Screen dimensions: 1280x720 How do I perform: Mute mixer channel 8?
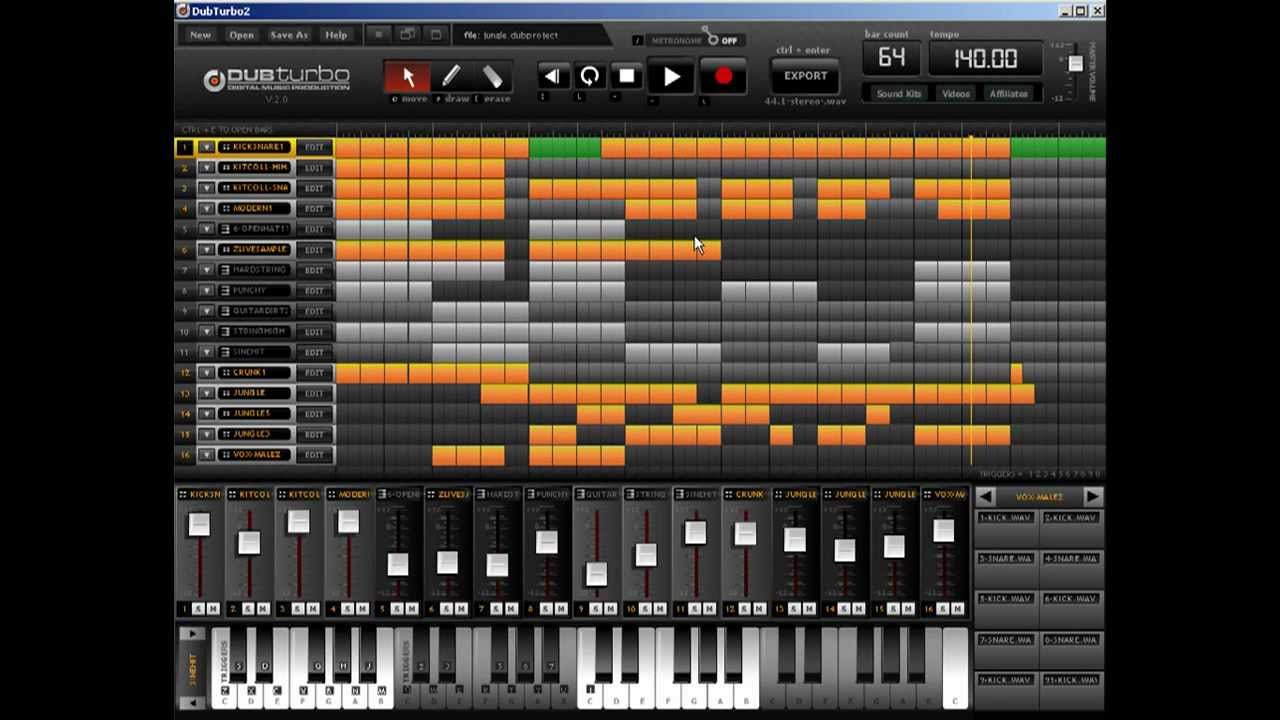[x=562, y=608]
